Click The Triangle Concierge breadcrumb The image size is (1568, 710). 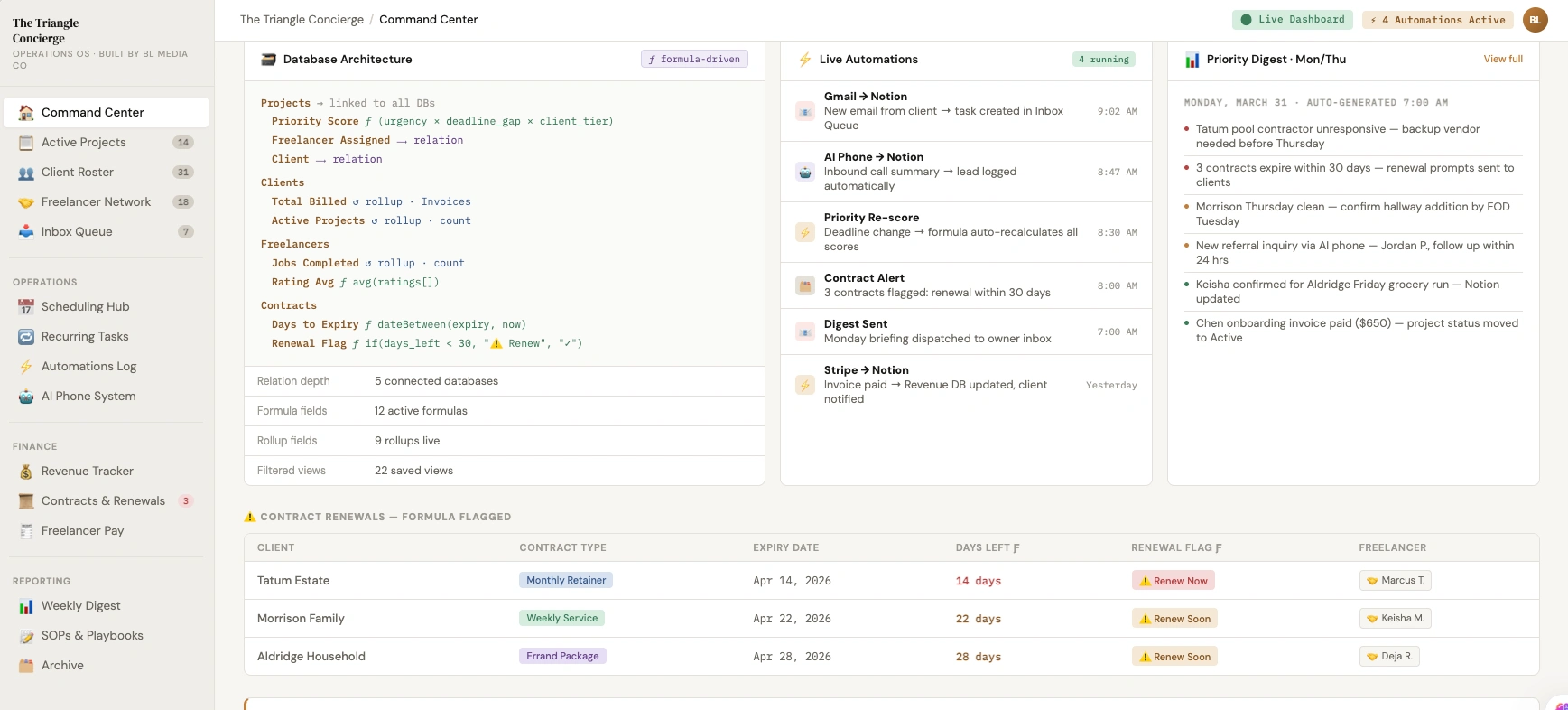[302, 20]
